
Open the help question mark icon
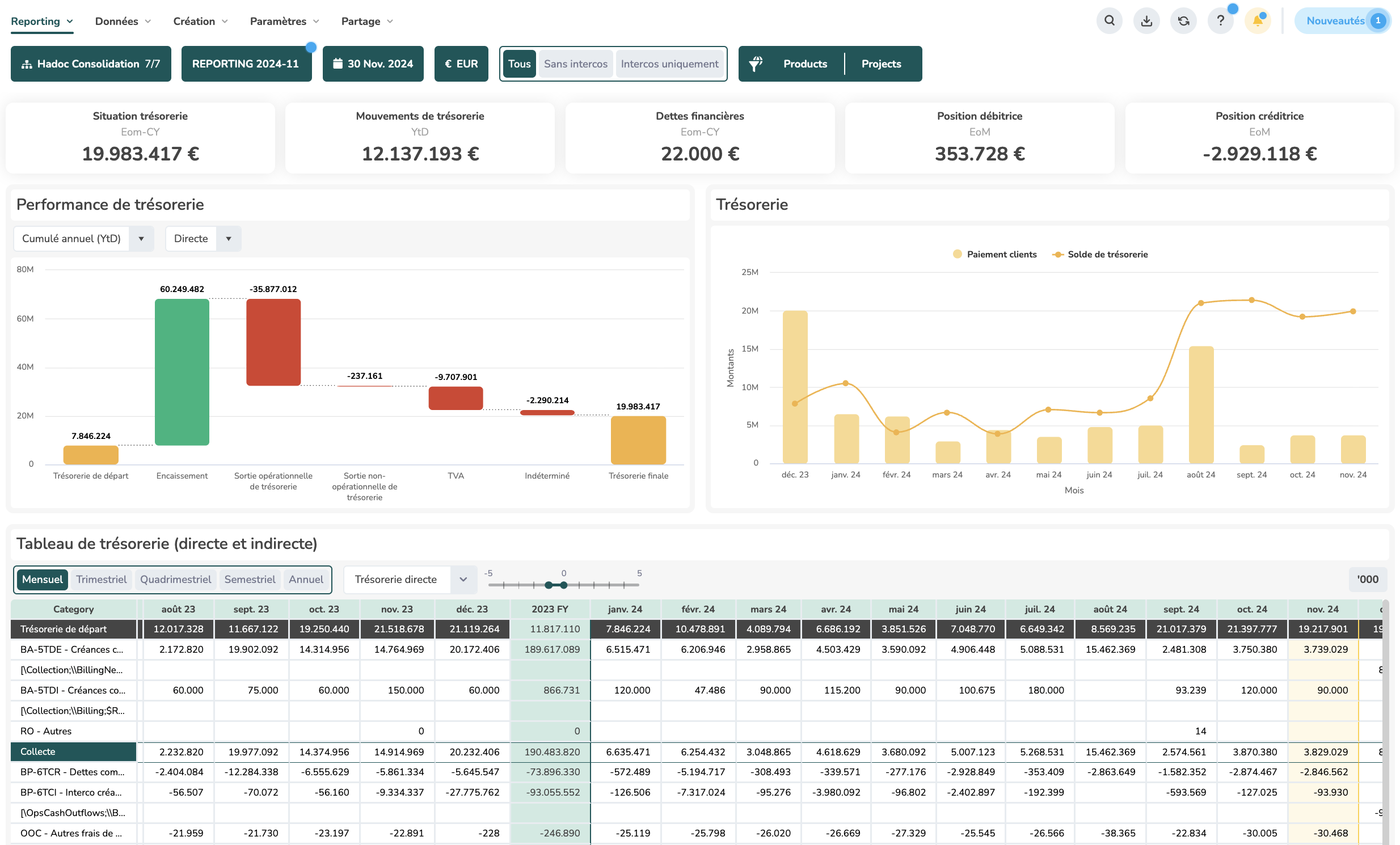pos(1220,21)
